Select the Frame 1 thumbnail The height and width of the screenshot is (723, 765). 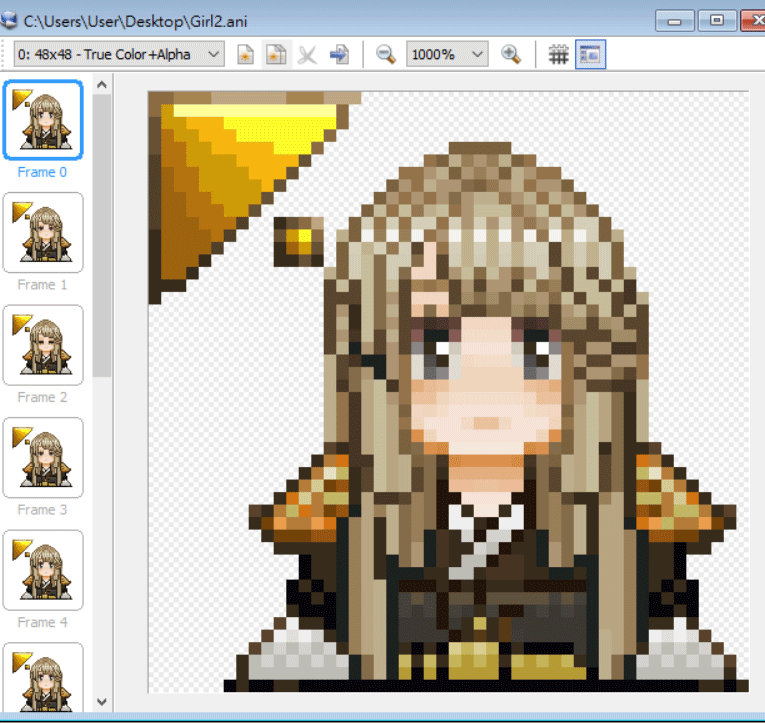pos(43,233)
